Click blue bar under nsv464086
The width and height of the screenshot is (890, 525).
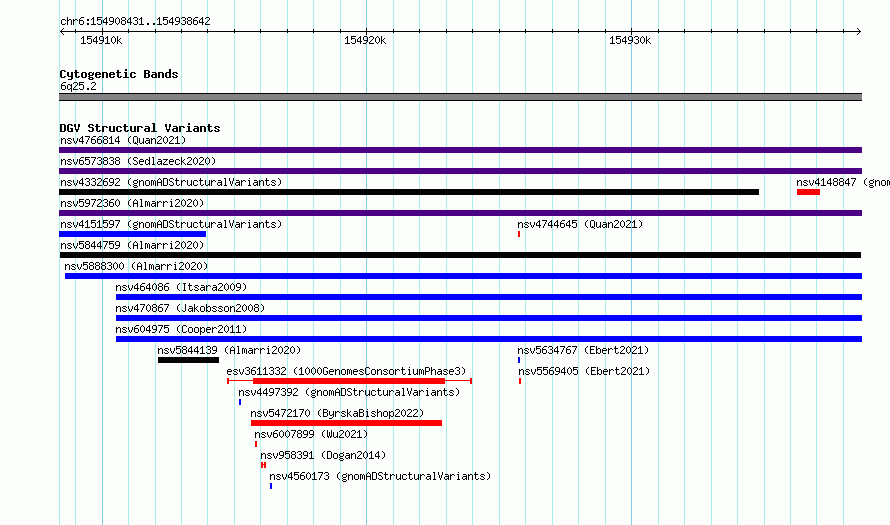489,297
